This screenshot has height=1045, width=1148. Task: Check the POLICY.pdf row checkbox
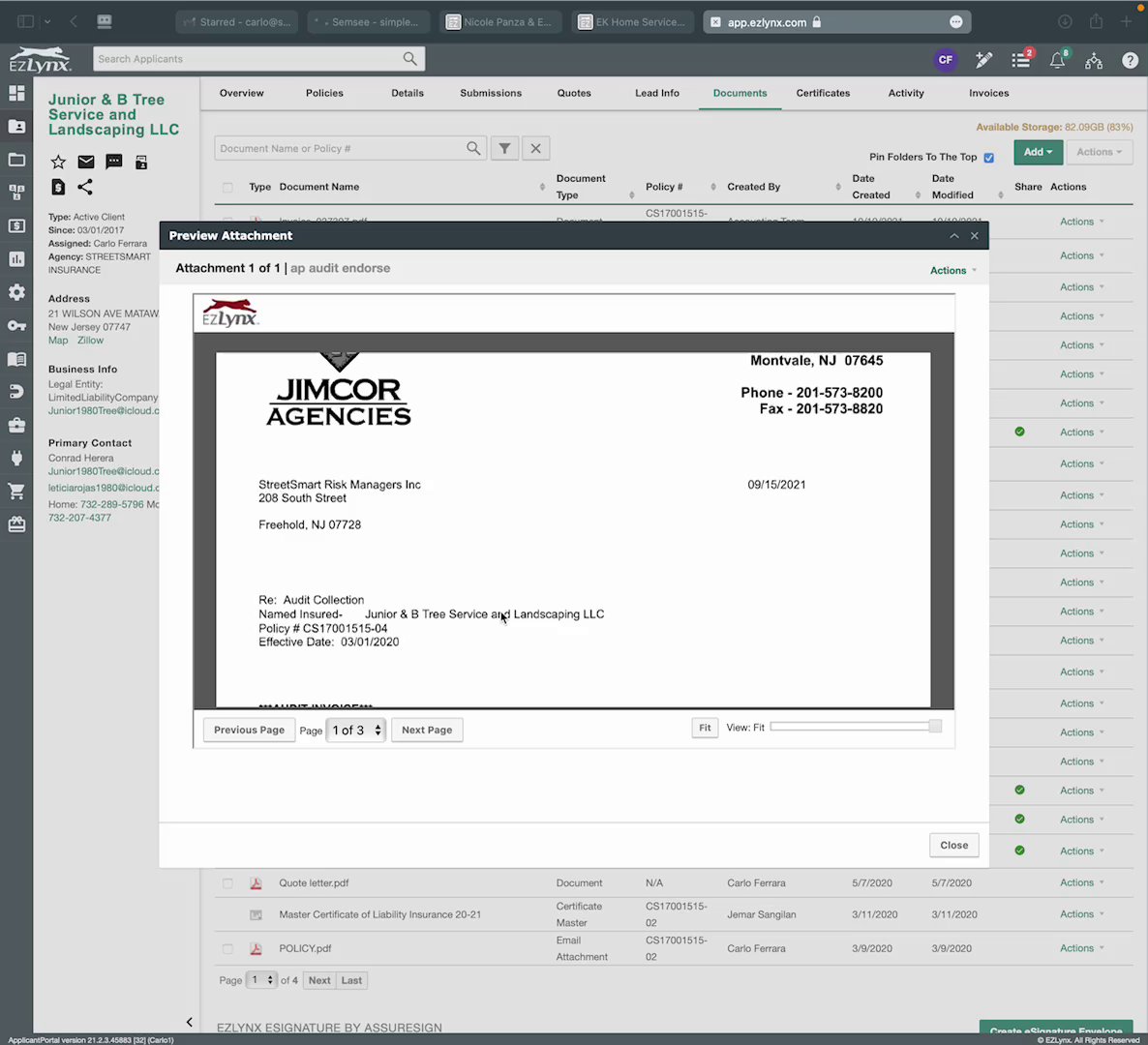pyautogui.click(x=227, y=948)
